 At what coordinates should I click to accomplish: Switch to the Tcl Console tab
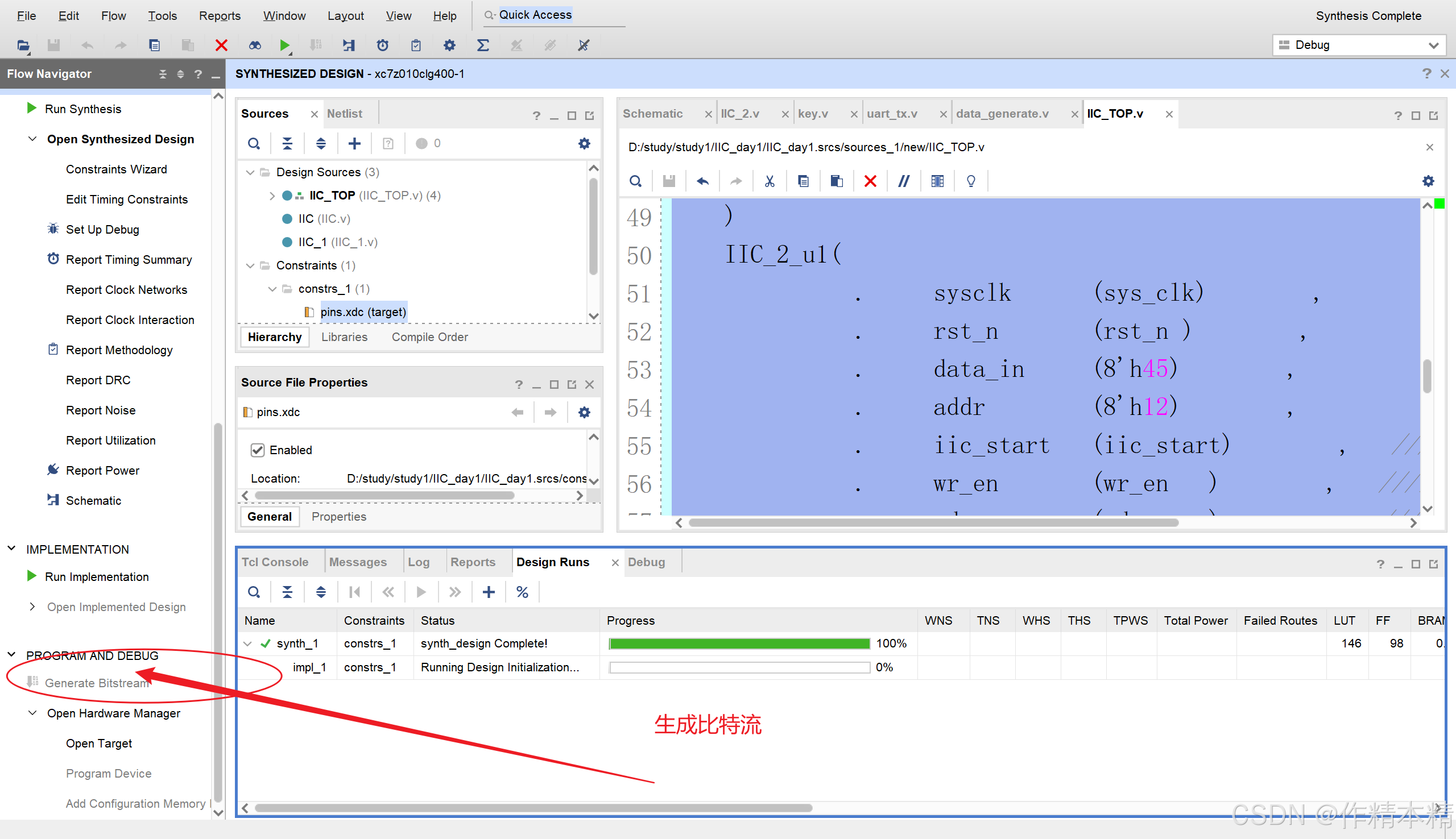tap(275, 562)
